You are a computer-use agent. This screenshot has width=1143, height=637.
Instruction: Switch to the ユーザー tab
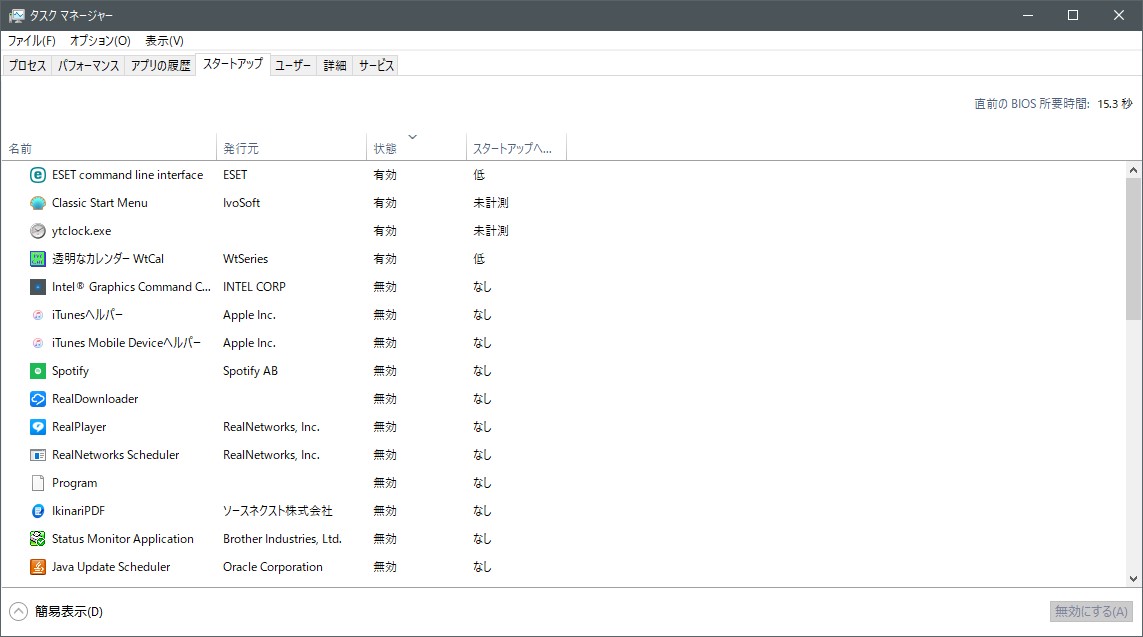point(293,66)
